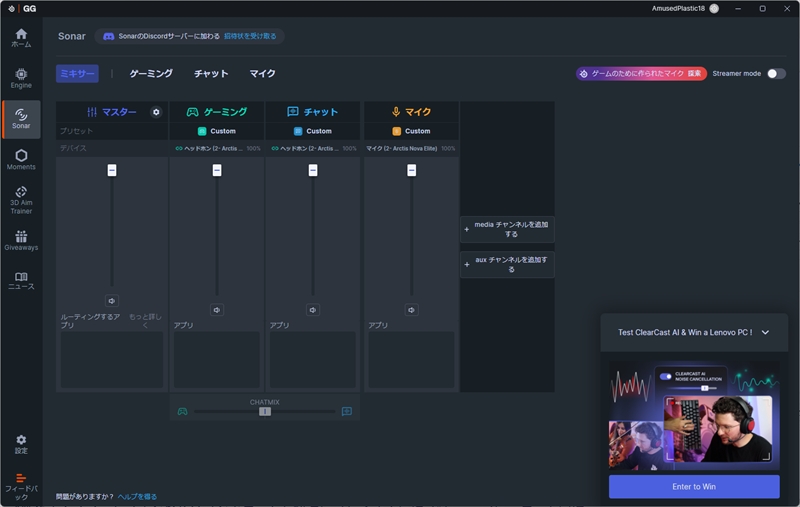Open the ゲーミング Custom preset dropdown
Screen dimensions: 800x507
tap(217, 131)
